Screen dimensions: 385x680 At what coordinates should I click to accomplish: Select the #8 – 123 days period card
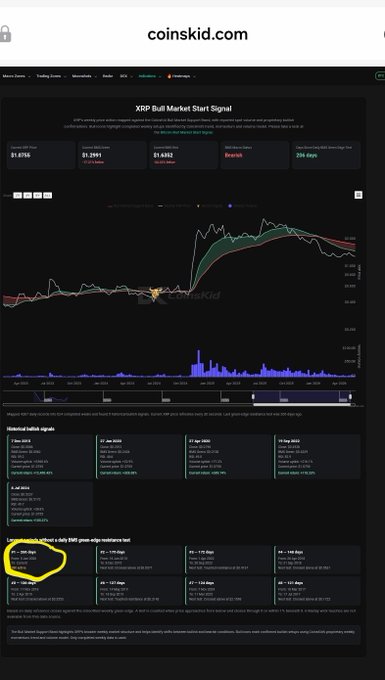[317, 591]
